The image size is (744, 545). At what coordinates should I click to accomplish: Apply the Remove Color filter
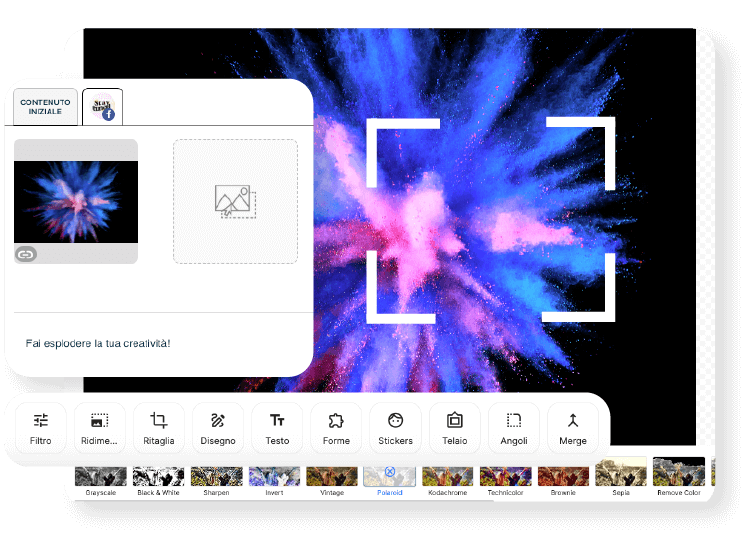click(679, 476)
